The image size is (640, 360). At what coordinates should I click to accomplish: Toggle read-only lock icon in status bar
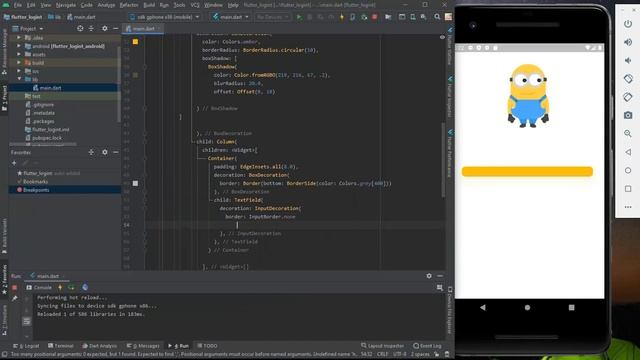[437, 354]
